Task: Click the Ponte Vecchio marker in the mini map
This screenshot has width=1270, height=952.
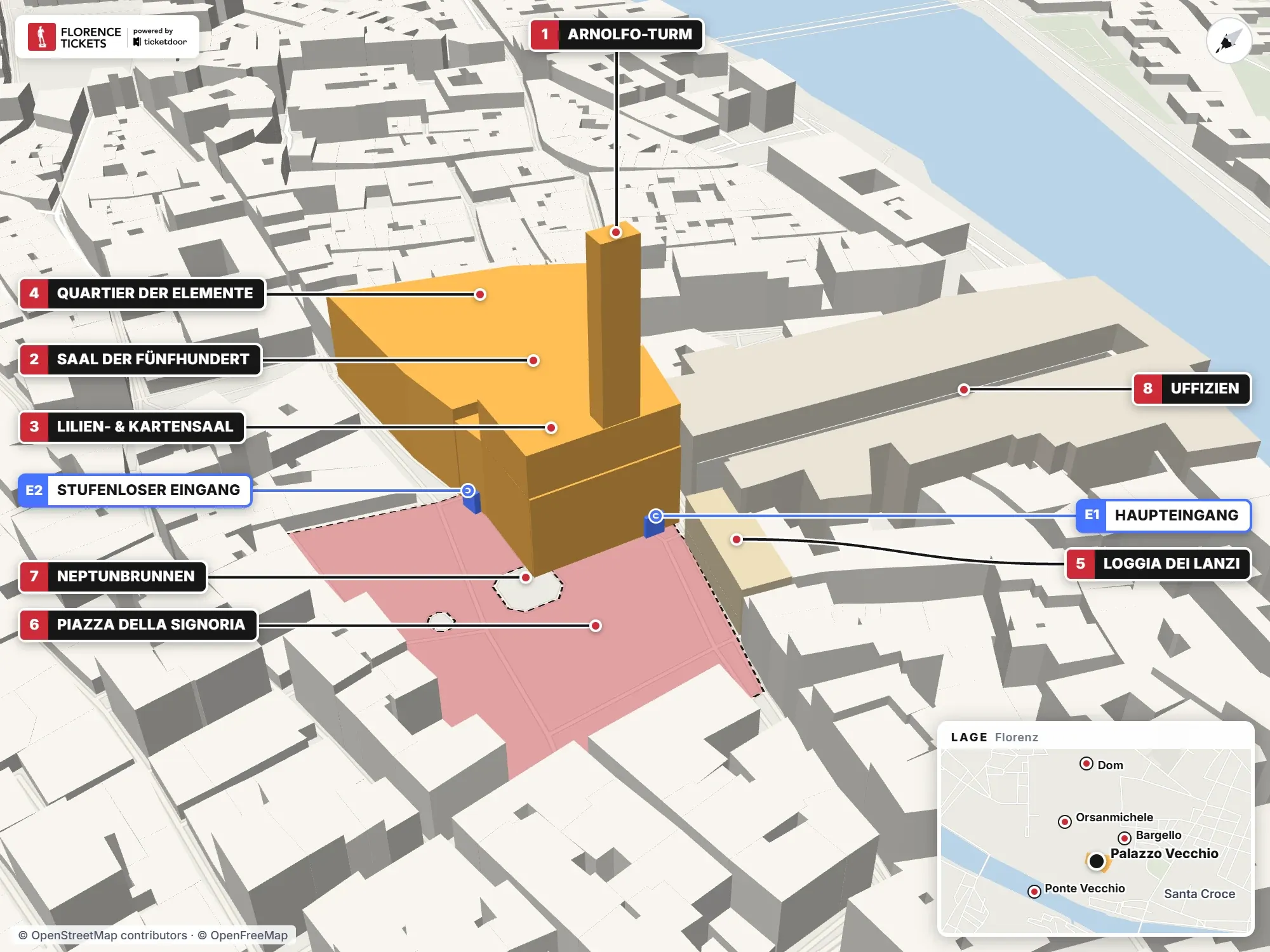Action: [1034, 892]
